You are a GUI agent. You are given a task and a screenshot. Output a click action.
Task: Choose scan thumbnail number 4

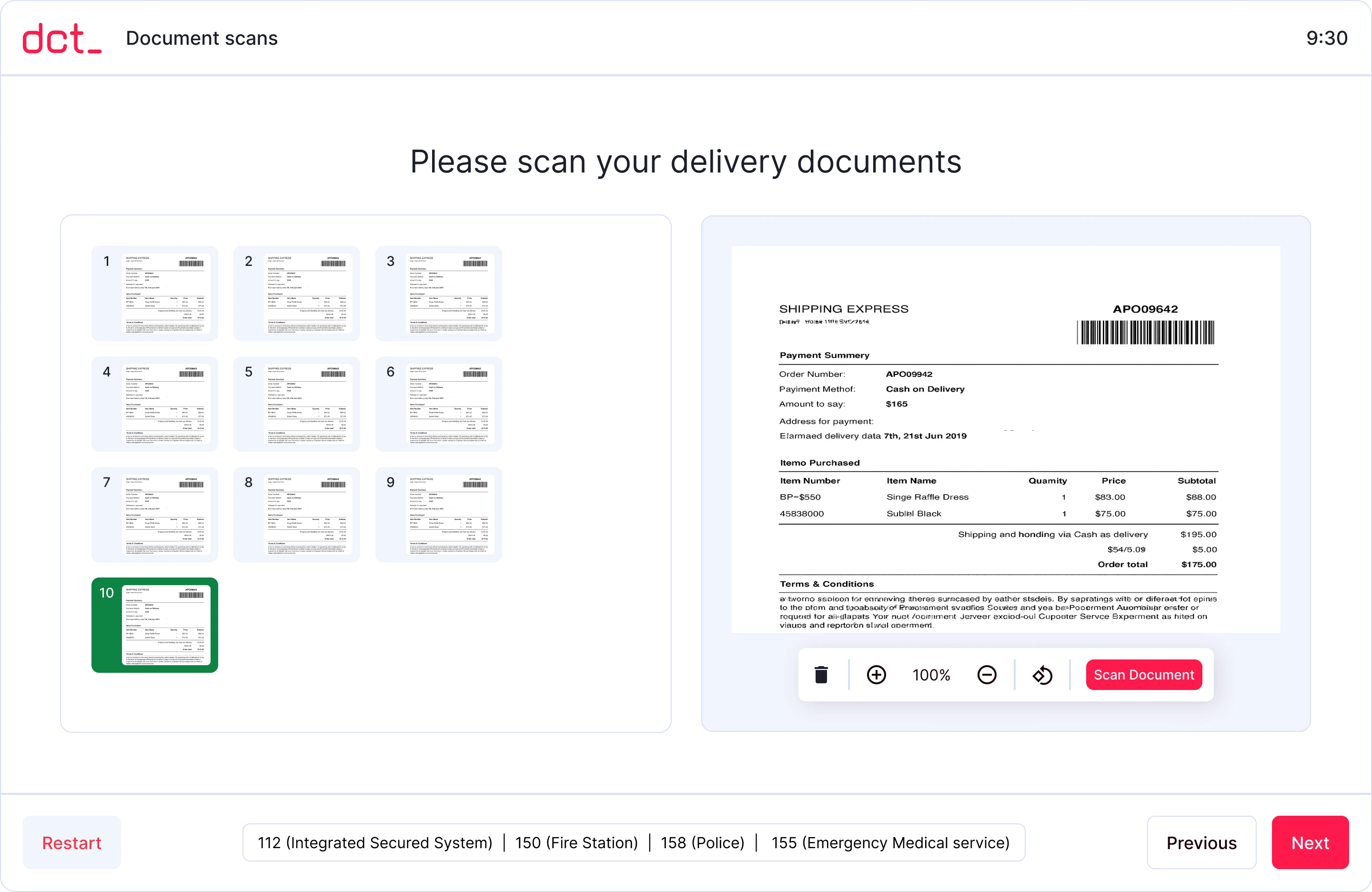[x=154, y=404]
